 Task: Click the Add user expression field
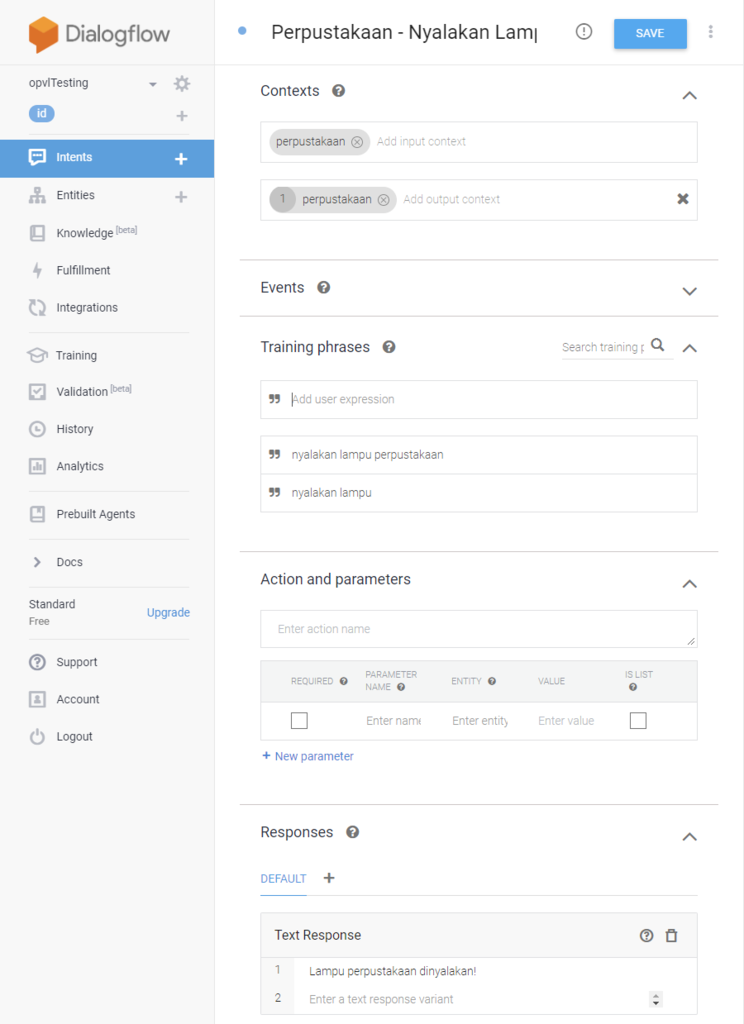tap(479, 400)
